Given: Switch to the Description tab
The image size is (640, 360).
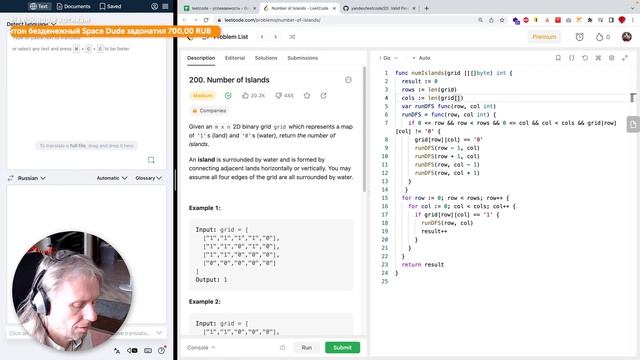Looking at the screenshot, I should pos(201,58).
